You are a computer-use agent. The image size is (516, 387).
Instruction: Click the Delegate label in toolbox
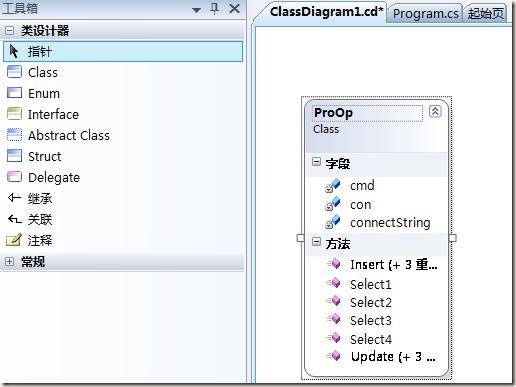[x=54, y=178]
